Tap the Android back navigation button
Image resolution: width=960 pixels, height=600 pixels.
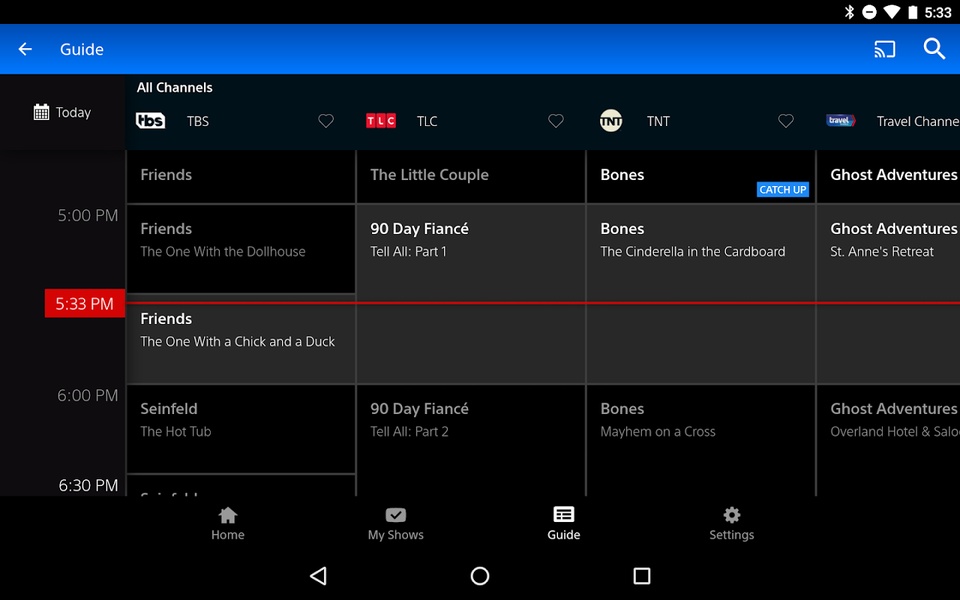coord(318,576)
